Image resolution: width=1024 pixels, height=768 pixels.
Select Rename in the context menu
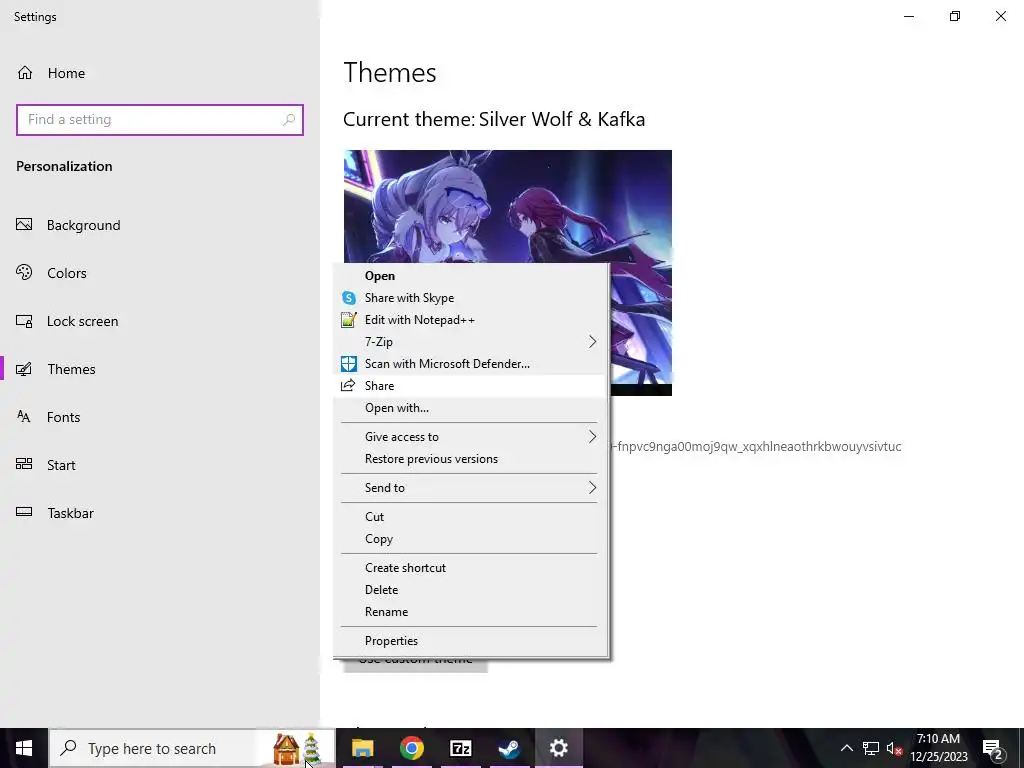pyautogui.click(x=471, y=612)
